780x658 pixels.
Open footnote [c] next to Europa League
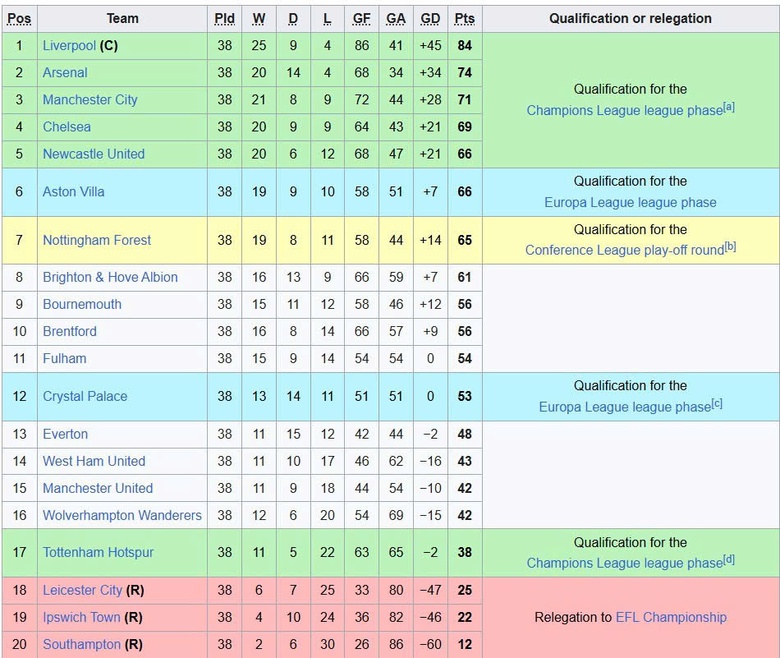tap(717, 404)
